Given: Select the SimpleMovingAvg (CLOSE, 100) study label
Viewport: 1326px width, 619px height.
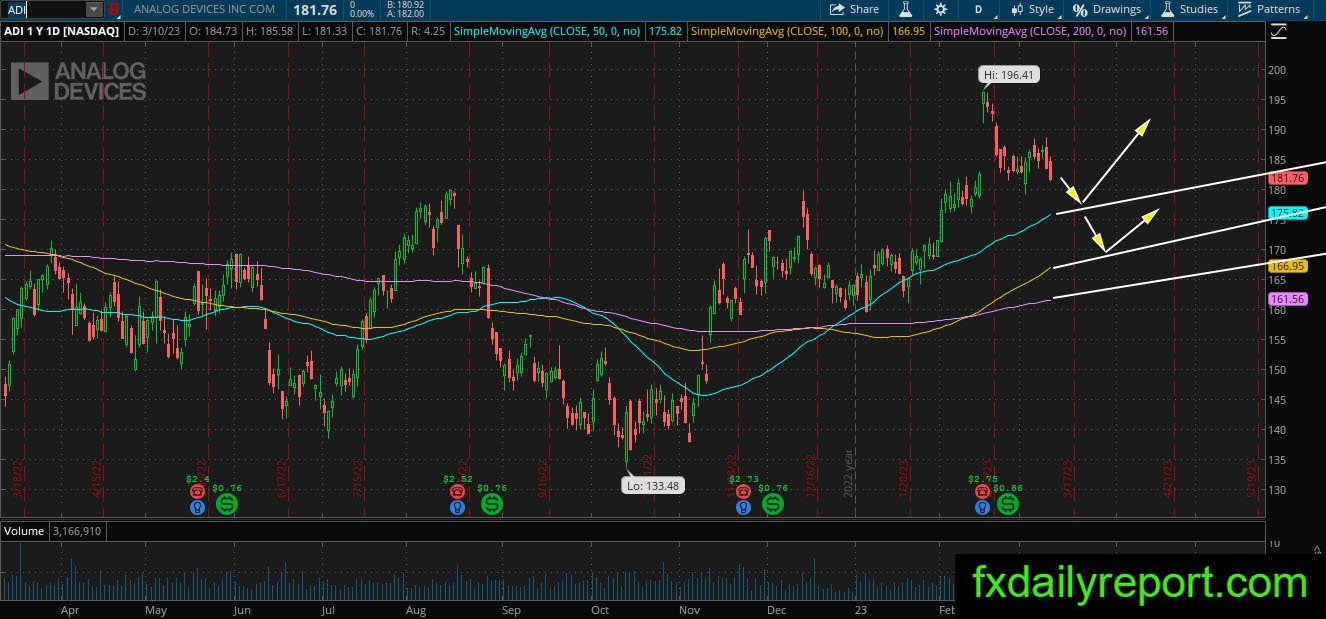Looking at the screenshot, I should coord(788,32).
